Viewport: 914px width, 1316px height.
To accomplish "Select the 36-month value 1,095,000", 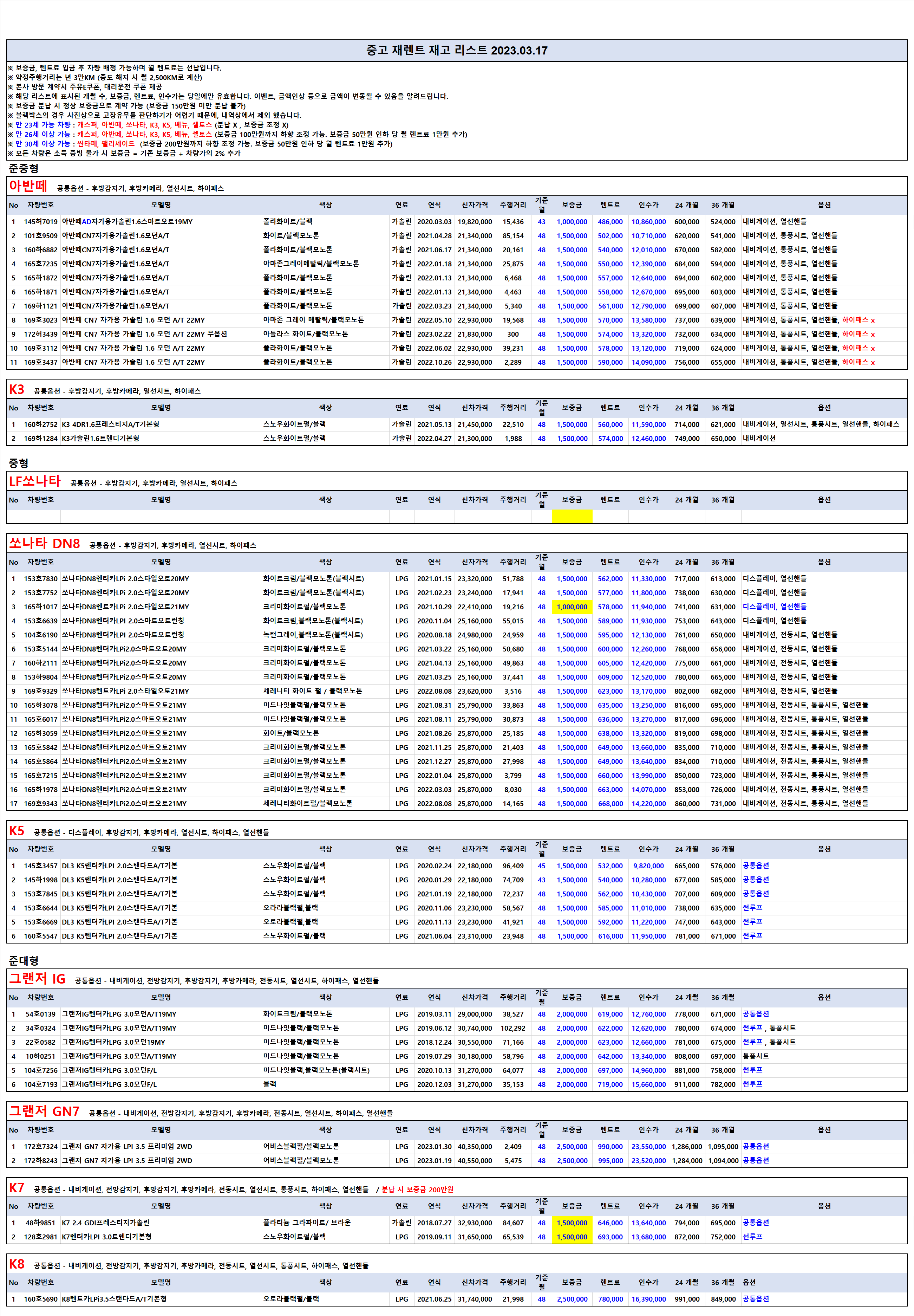I will [723, 1146].
